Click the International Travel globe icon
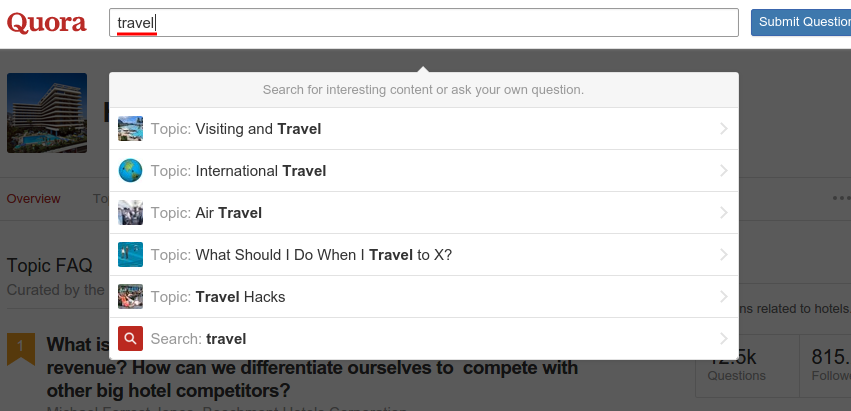This screenshot has width=851, height=411. [x=130, y=171]
